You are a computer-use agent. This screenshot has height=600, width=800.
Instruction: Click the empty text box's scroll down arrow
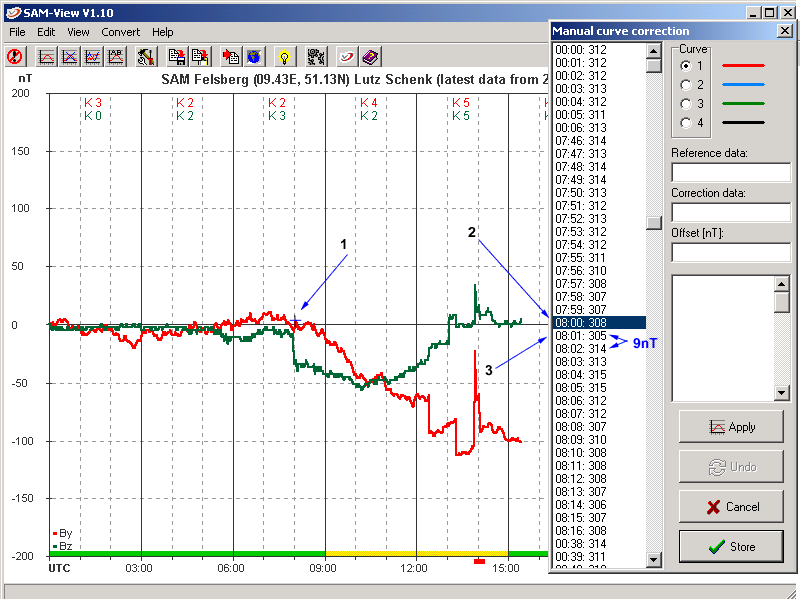point(782,392)
